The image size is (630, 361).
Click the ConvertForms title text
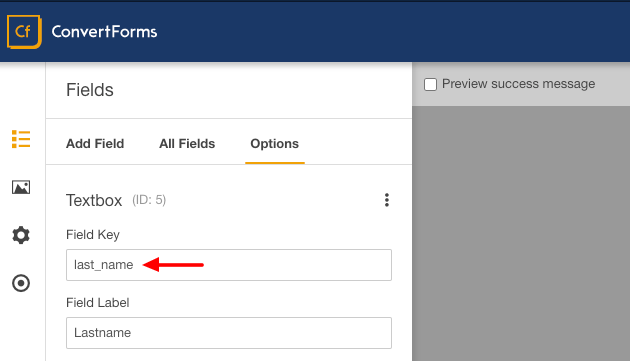coord(104,32)
